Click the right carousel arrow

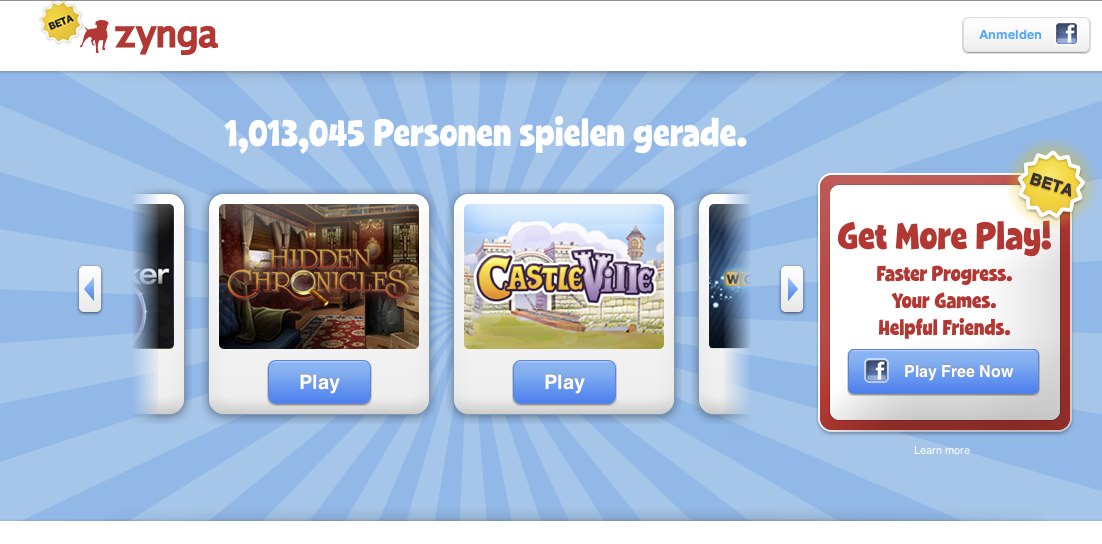pyautogui.click(x=792, y=289)
